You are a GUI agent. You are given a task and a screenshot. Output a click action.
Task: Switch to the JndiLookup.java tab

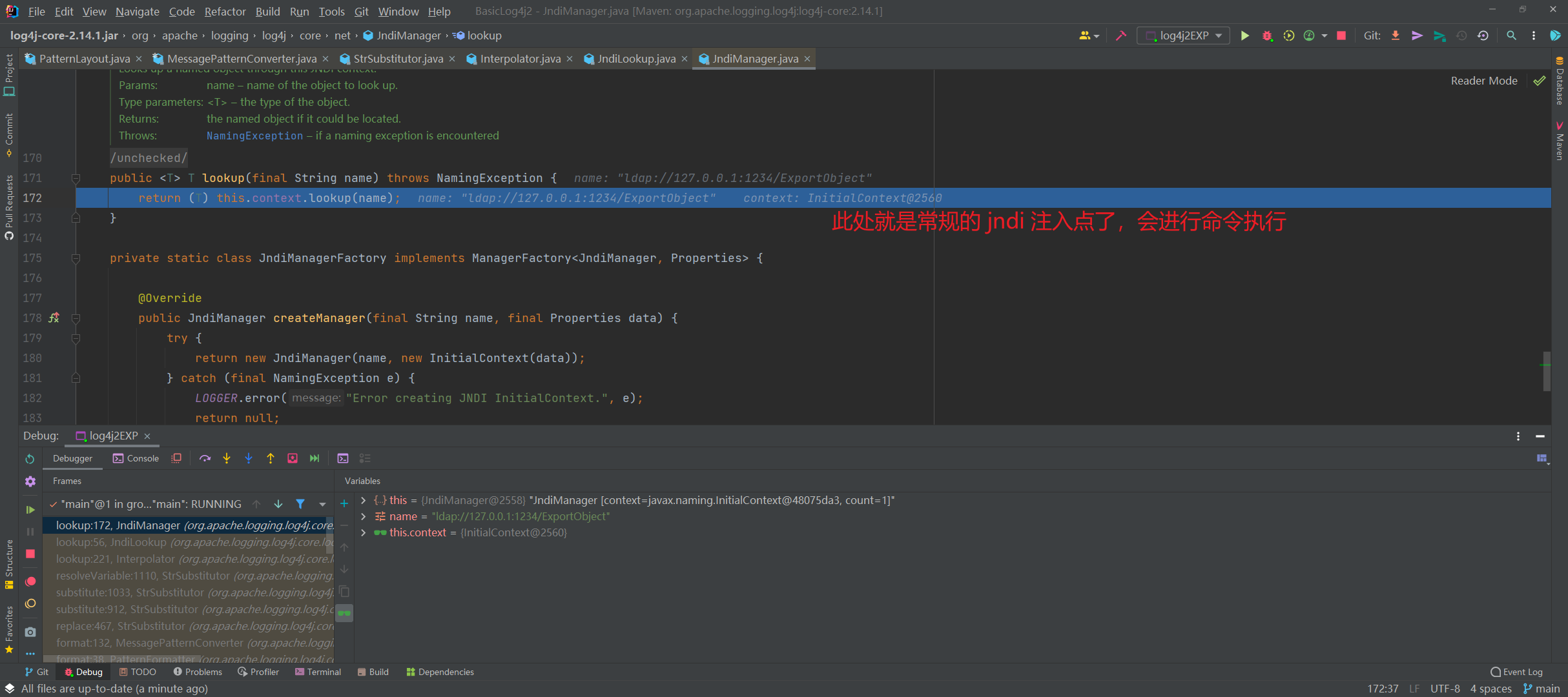(635, 59)
